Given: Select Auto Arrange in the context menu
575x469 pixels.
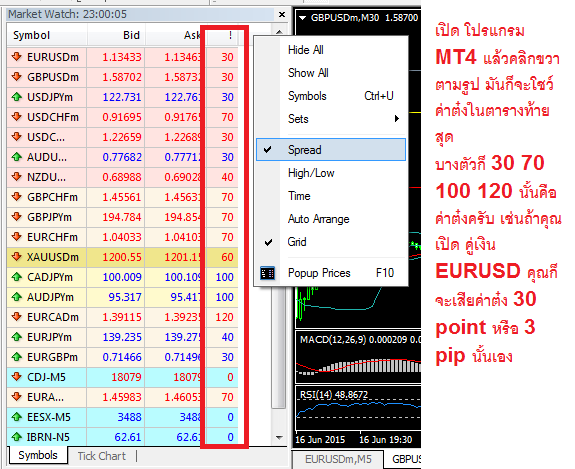Looking at the screenshot, I should (318, 219).
